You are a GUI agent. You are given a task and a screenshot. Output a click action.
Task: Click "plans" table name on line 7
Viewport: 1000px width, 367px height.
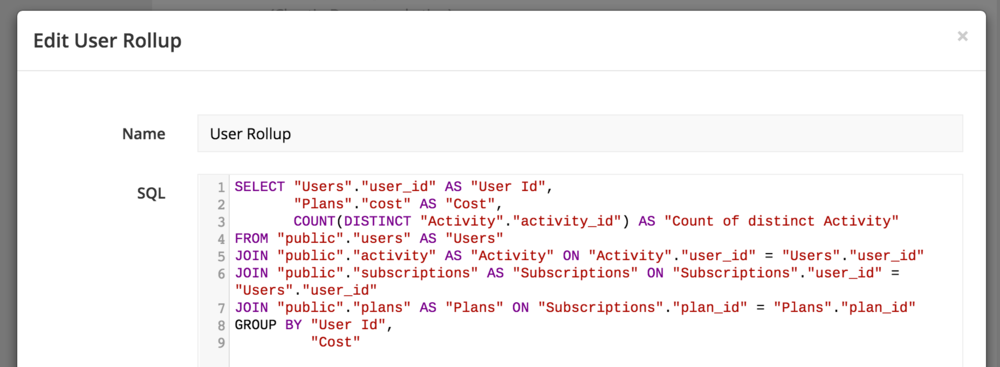(x=381, y=308)
